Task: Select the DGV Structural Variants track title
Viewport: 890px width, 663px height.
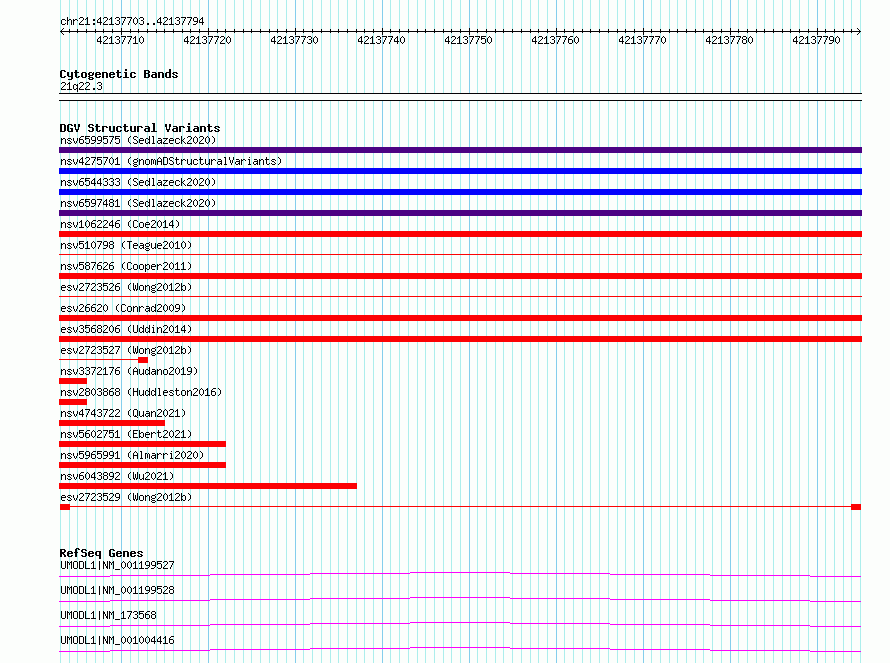Action: tap(140, 128)
